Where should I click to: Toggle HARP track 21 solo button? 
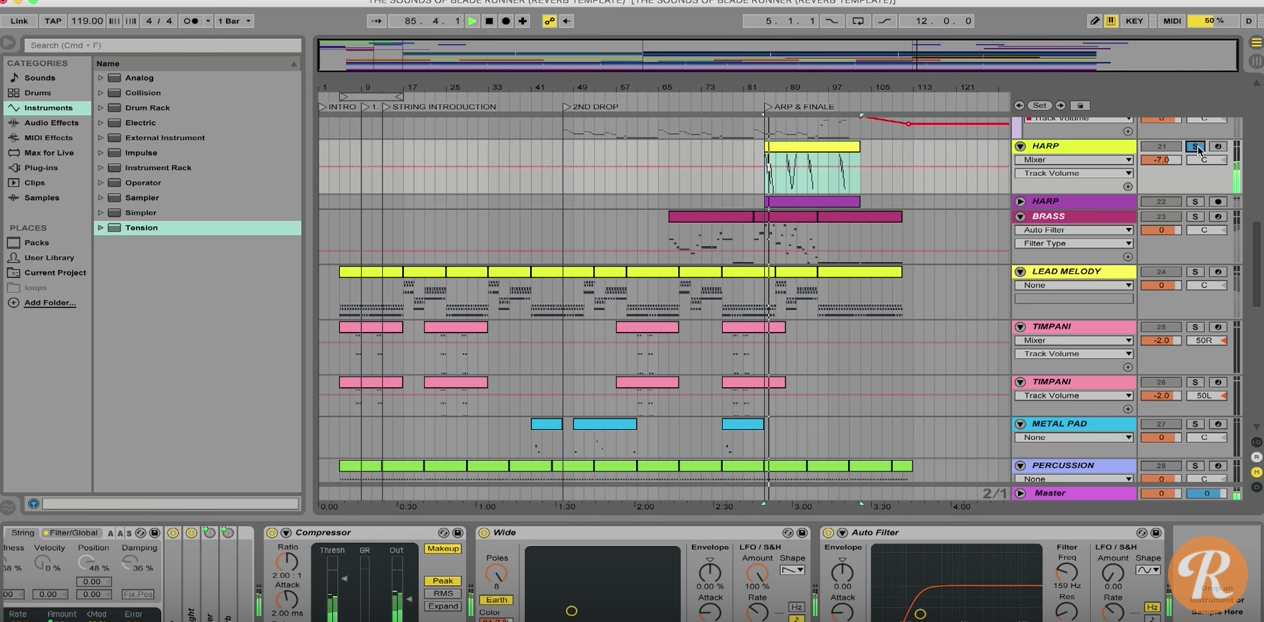point(1195,146)
